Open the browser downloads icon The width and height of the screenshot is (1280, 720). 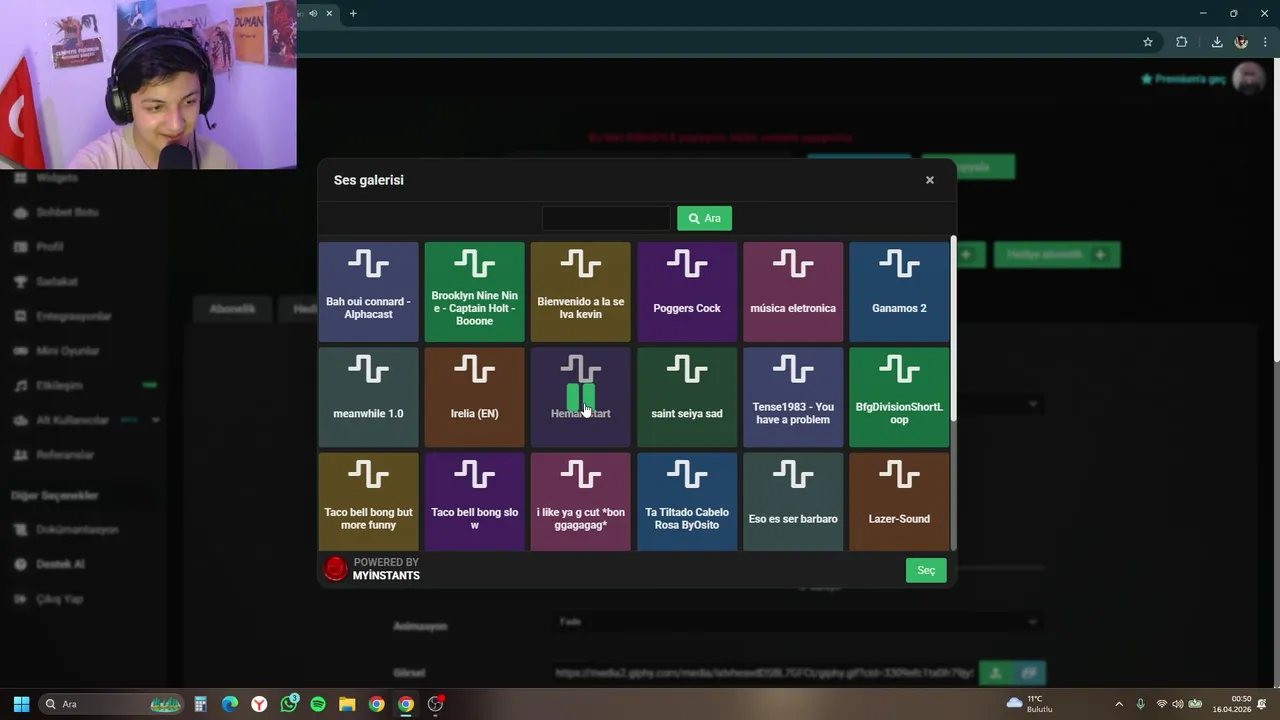[x=1217, y=42]
